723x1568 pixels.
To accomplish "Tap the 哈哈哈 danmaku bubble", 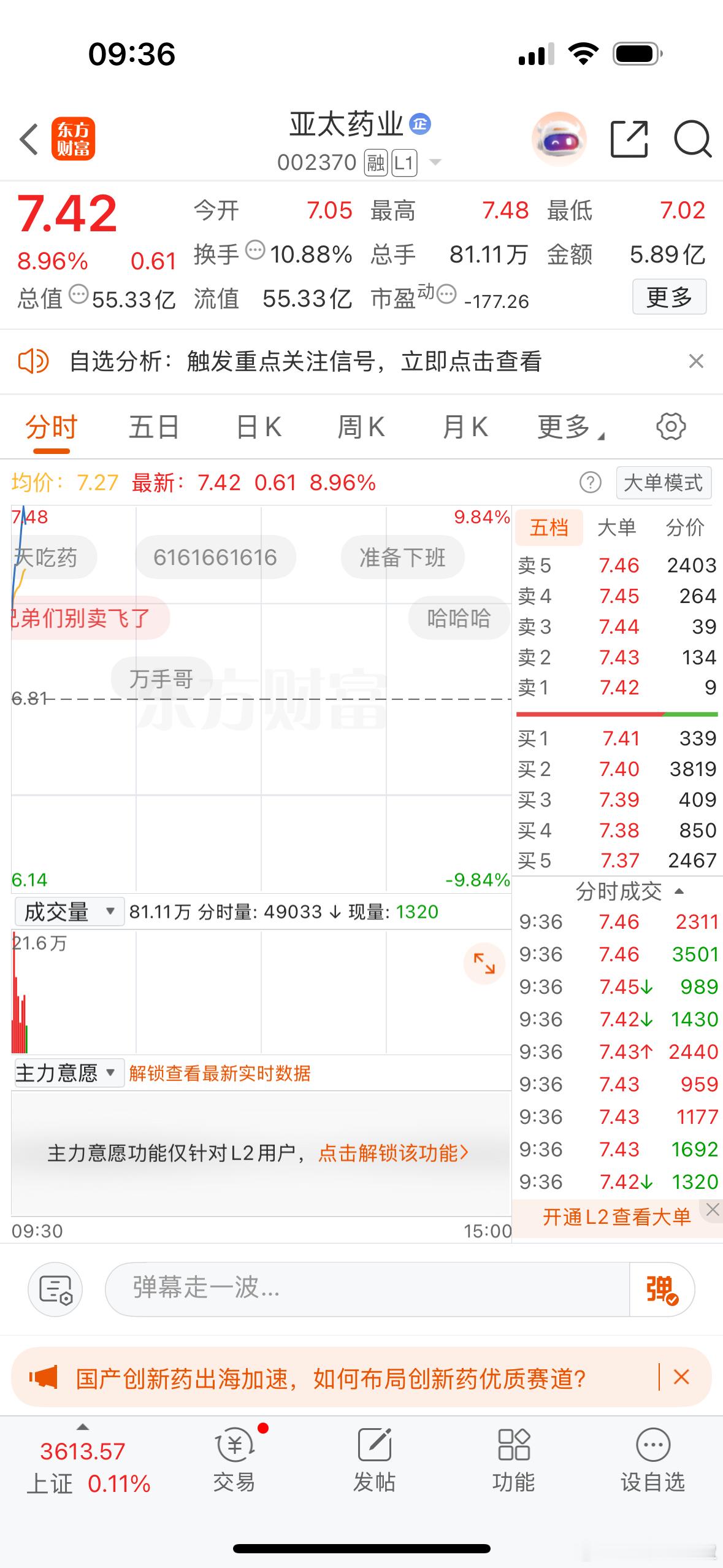I will (x=459, y=618).
